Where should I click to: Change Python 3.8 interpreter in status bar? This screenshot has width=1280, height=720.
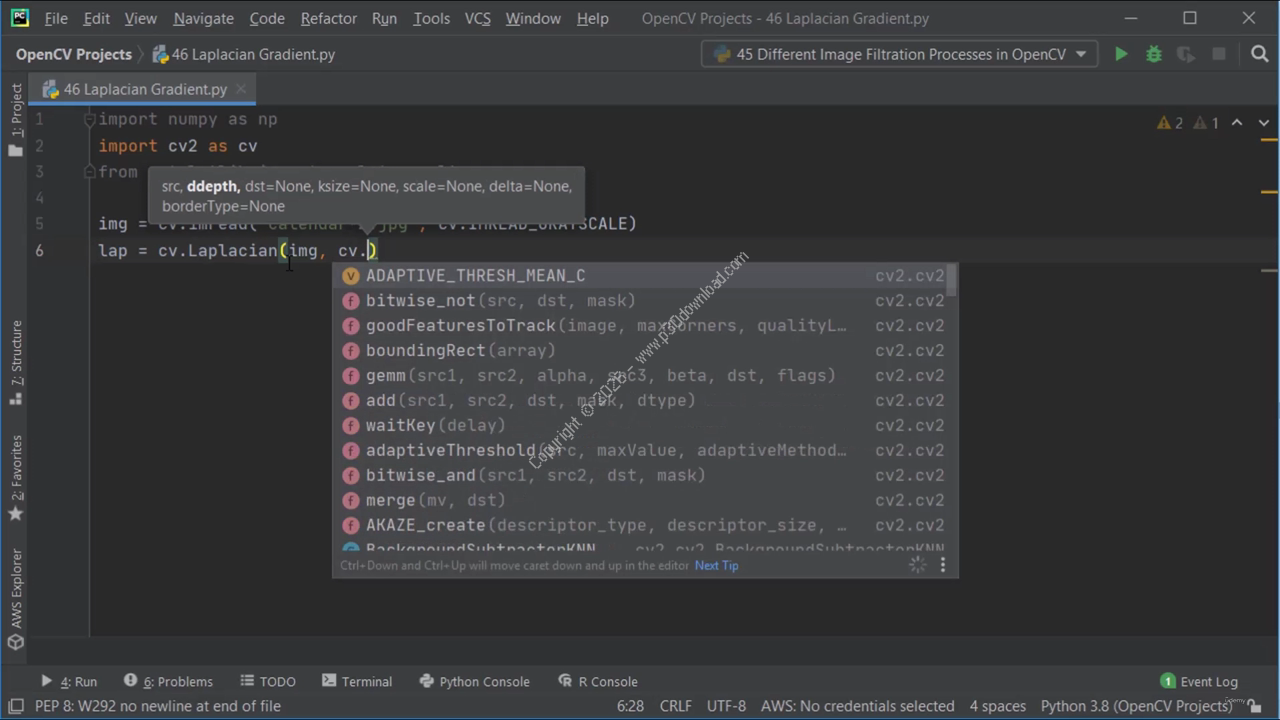pos(1136,706)
